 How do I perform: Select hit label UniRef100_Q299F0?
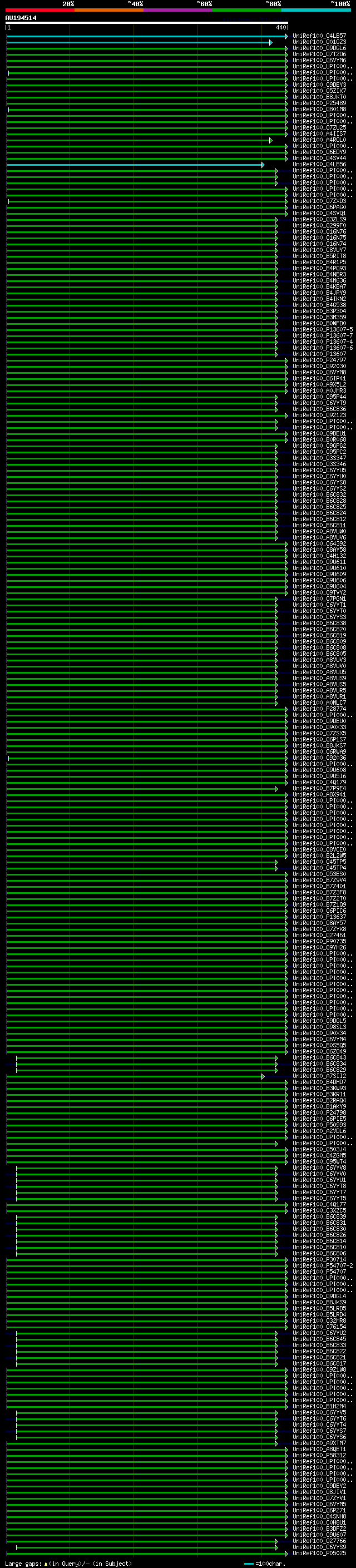point(319,226)
